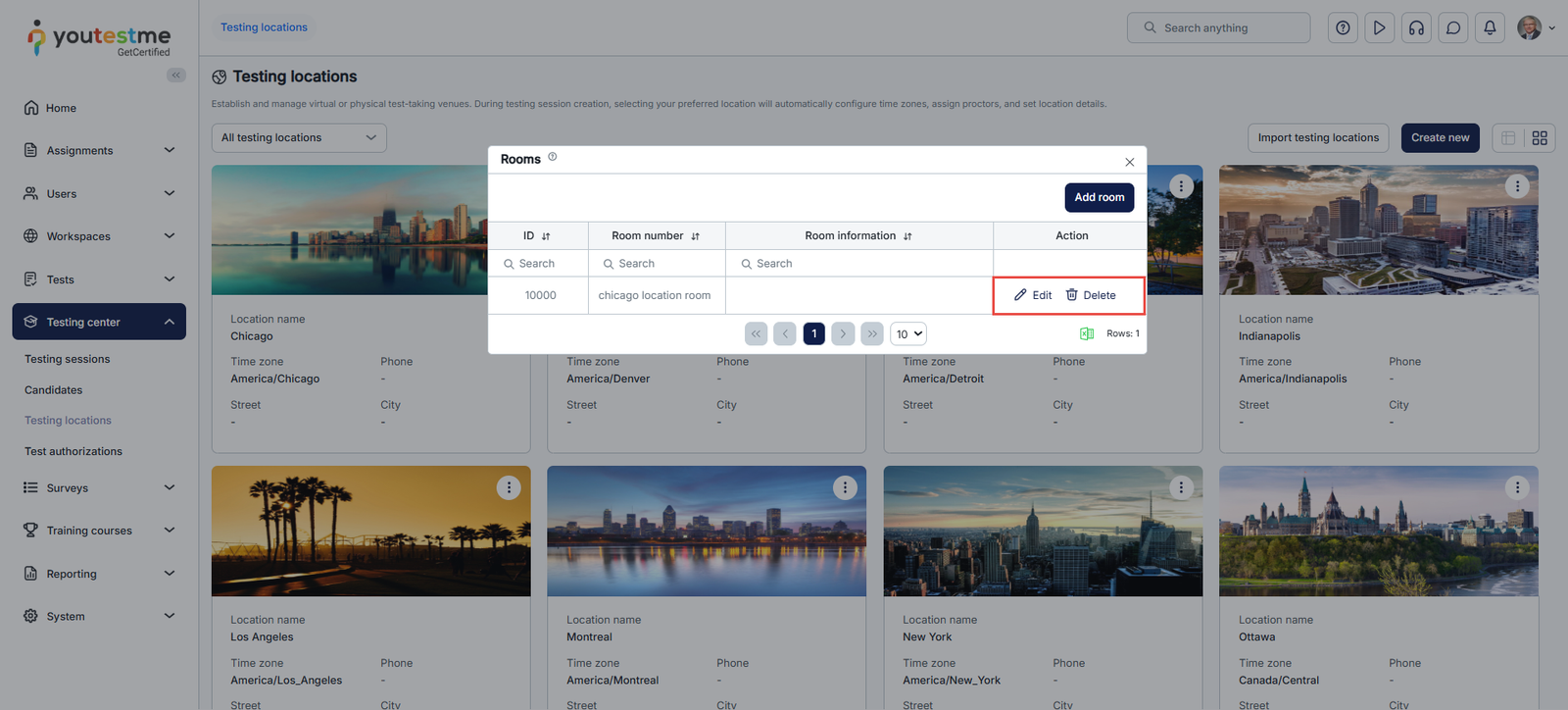Open the rows-per-page dropdown showing 10
The image size is (1568, 710).
[x=908, y=334]
